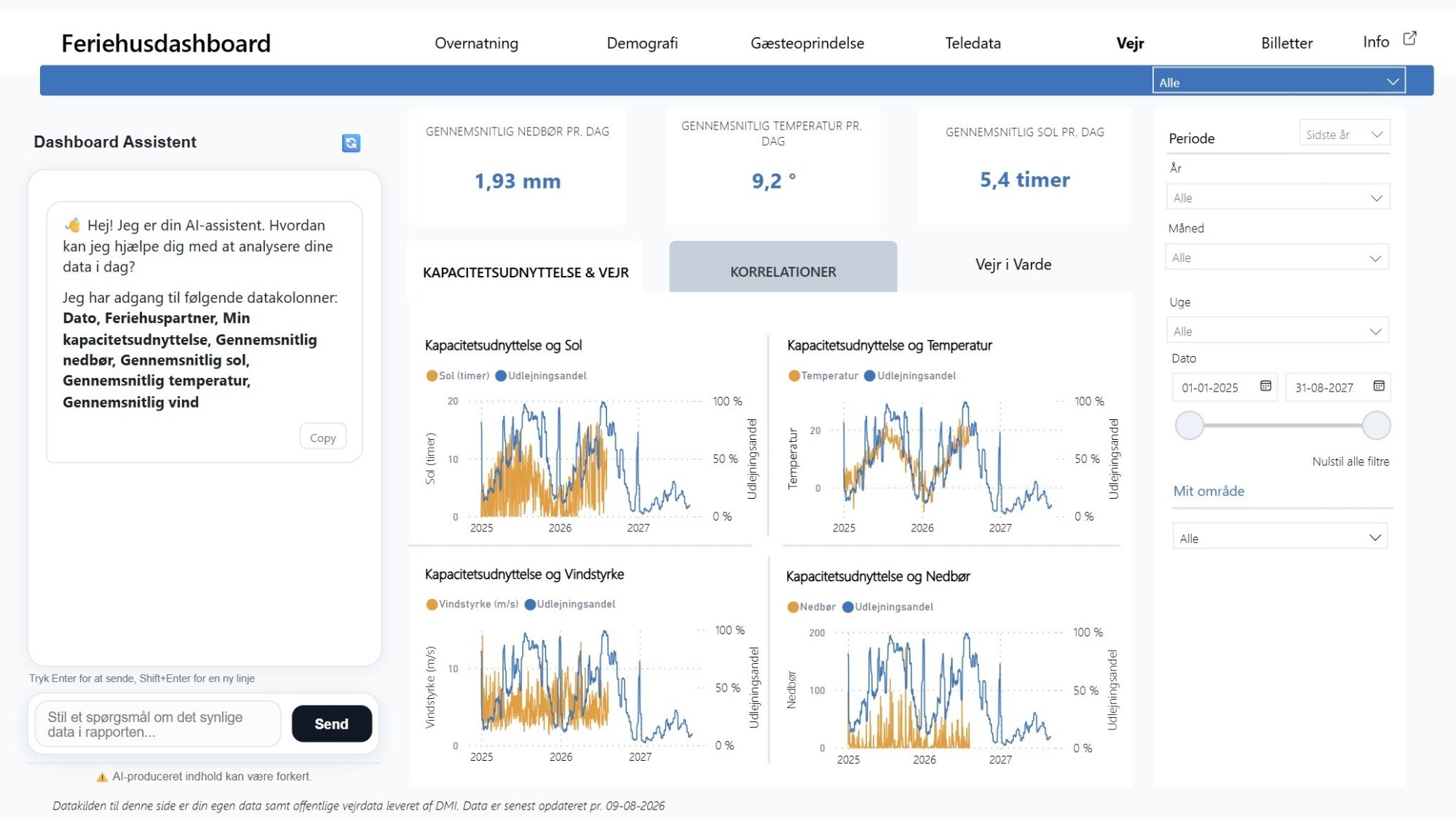
Task: Click the right handle of the date slider
Action: (1376, 426)
